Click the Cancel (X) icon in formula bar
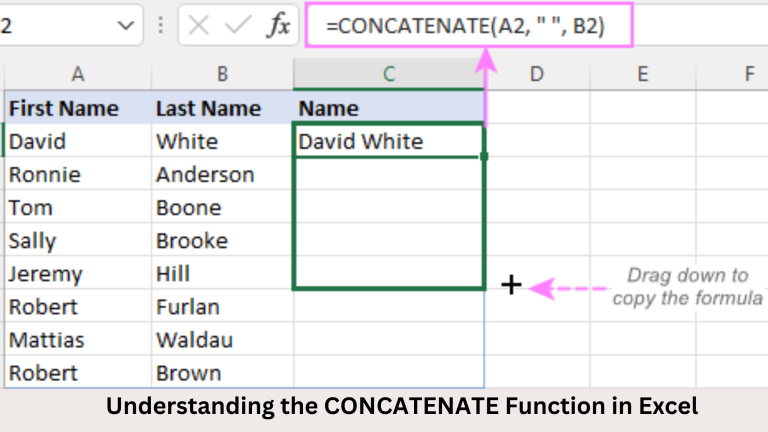The height and width of the screenshot is (432, 768). (x=199, y=26)
